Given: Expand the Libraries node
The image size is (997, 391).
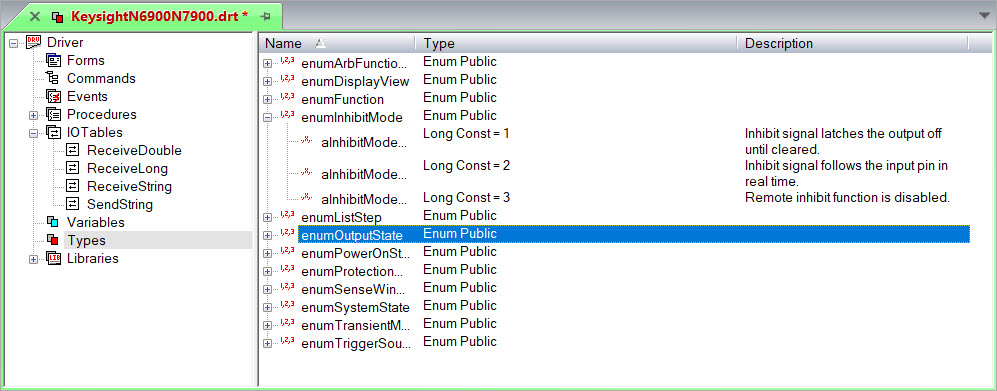Looking at the screenshot, I should click(x=34, y=259).
